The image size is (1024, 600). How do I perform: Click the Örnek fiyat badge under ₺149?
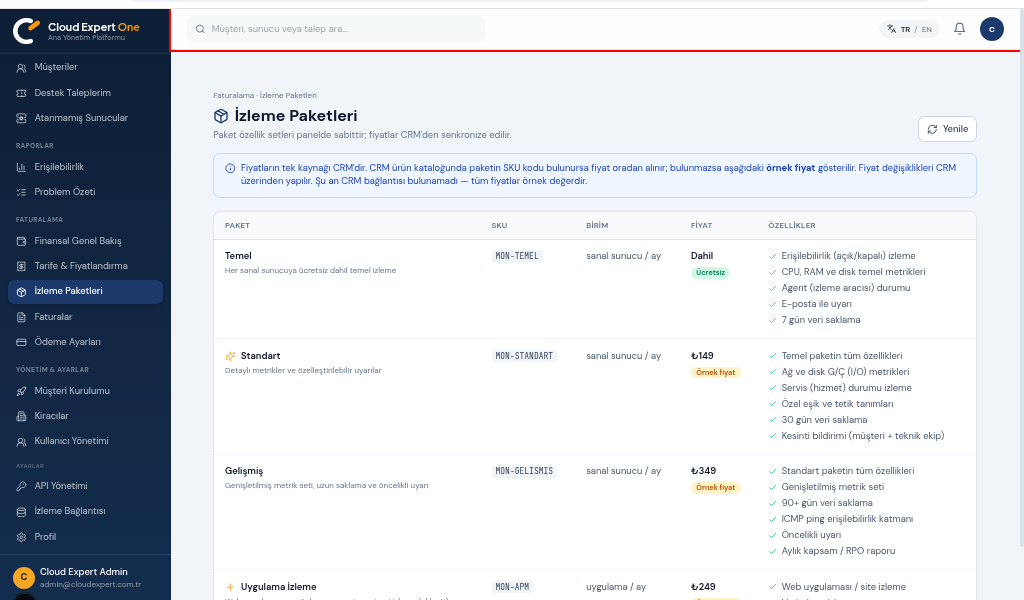(715, 372)
